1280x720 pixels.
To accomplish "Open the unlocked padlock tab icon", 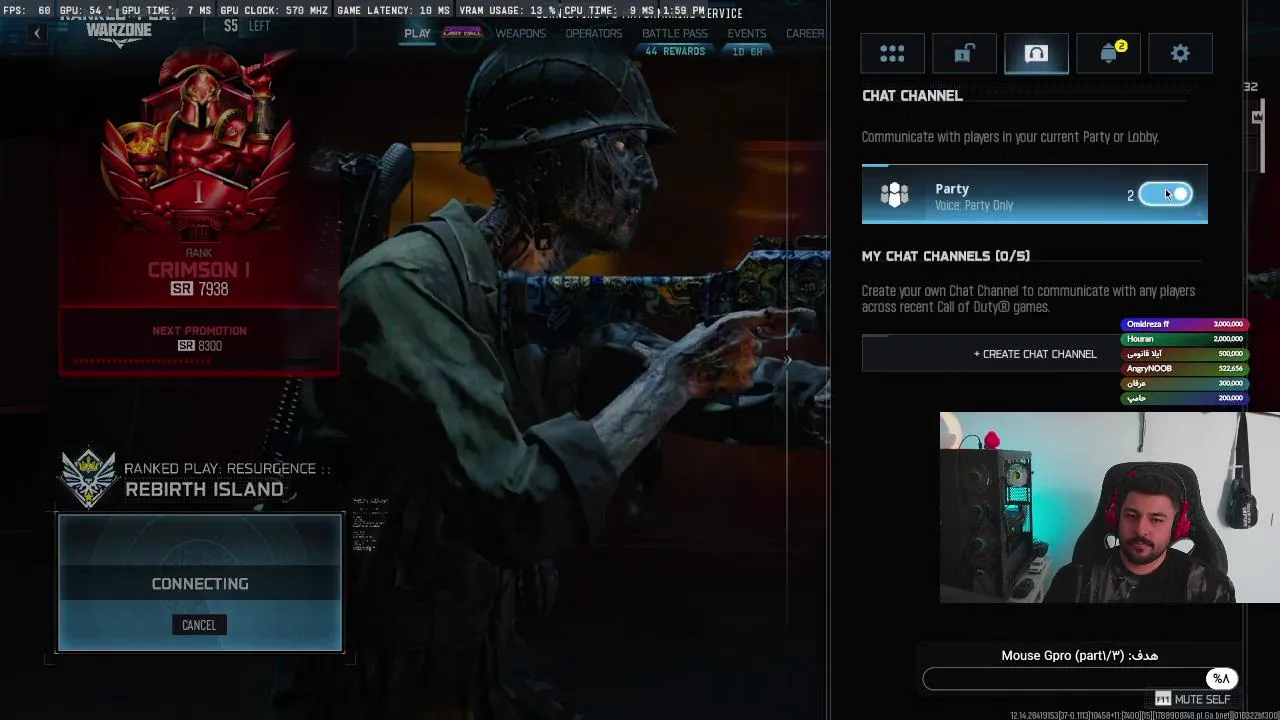I will pos(964,54).
